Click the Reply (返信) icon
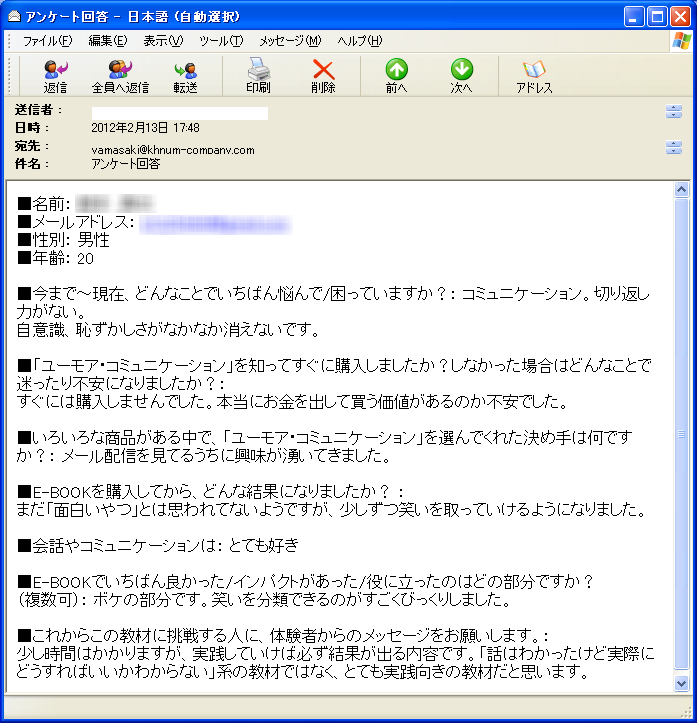The height and width of the screenshot is (723, 697). click(x=55, y=76)
